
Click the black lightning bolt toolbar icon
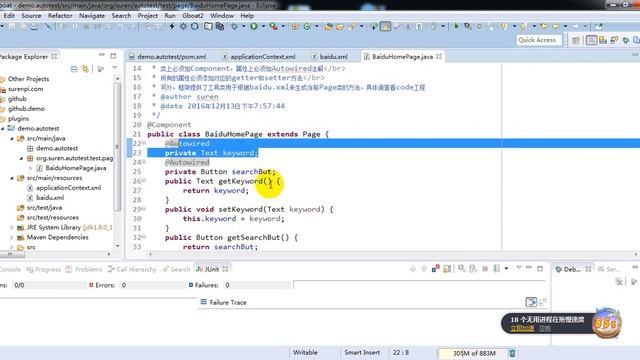172,27
